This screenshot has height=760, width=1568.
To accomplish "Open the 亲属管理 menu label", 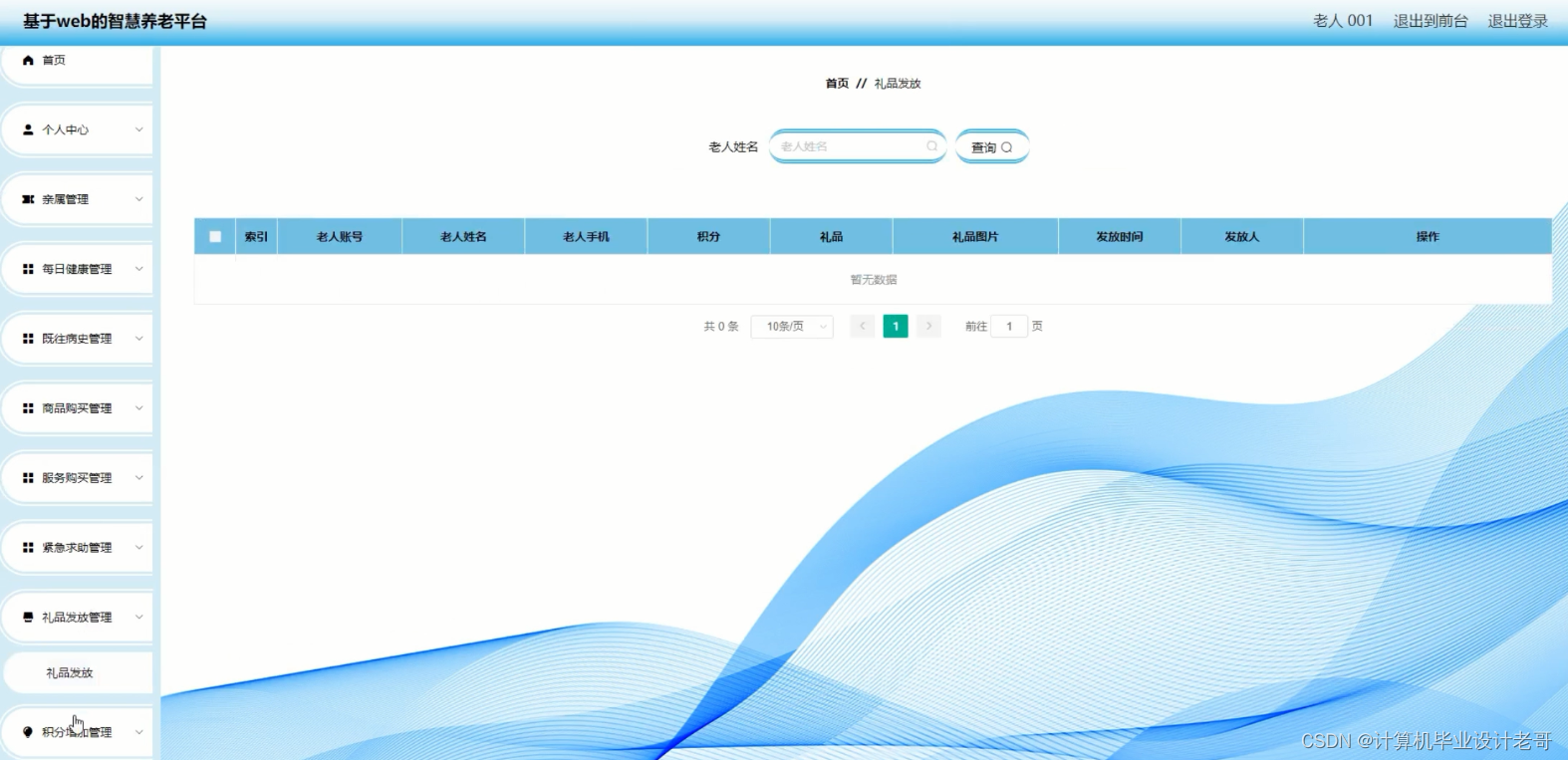I will (x=66, y=199).
